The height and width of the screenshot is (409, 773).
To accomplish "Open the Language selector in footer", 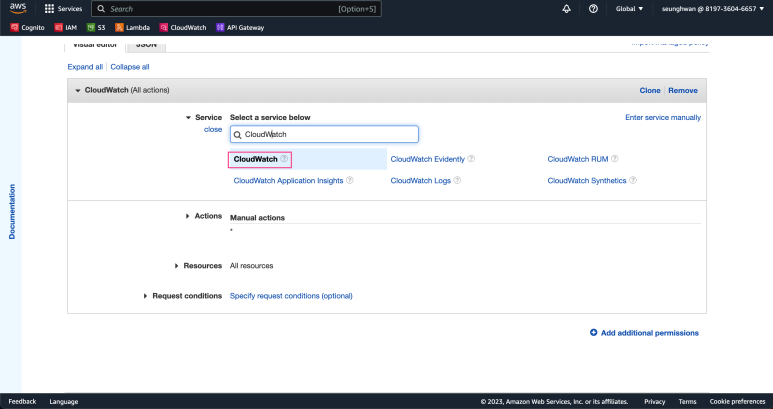I will [x=64, y=402].
